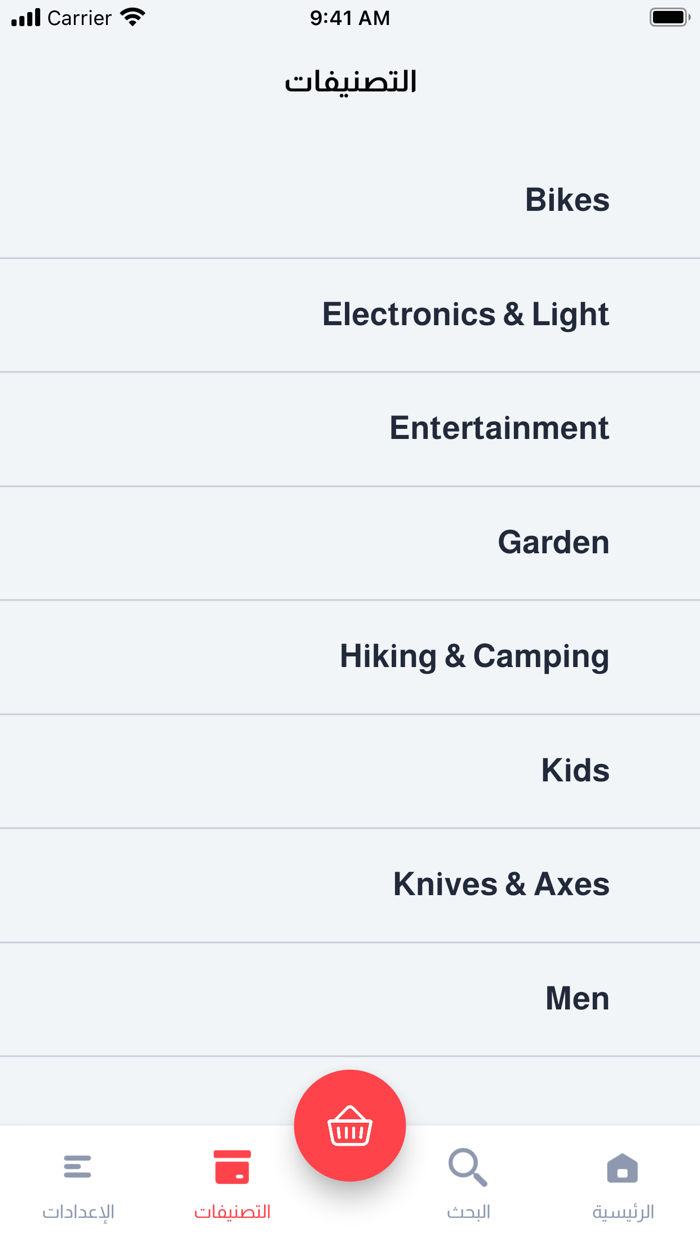Tap the settings lines icon
The width and height of the screenshot is (700, 1244).
pyautogui.click(x=77, y=1167)
